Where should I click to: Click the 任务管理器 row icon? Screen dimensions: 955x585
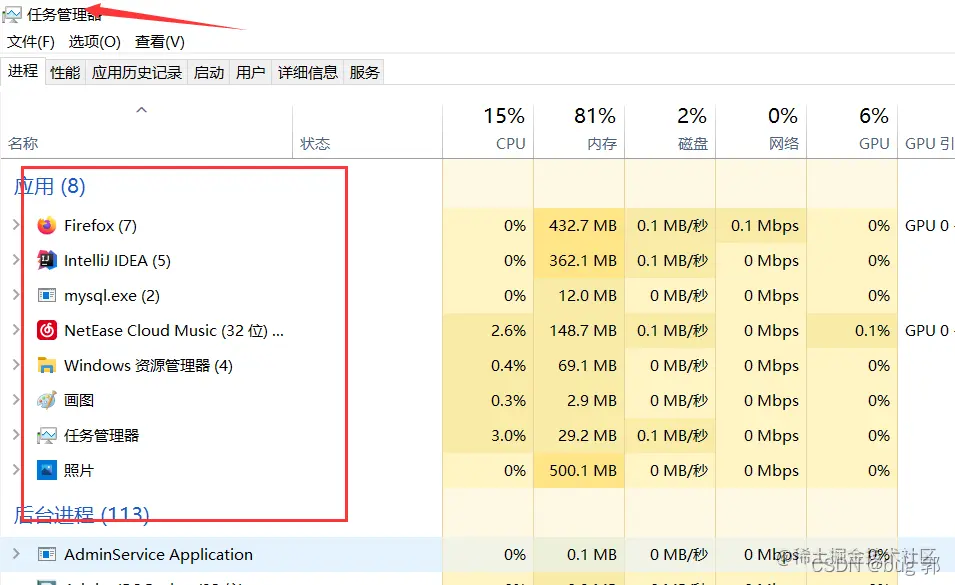[47, 436]
